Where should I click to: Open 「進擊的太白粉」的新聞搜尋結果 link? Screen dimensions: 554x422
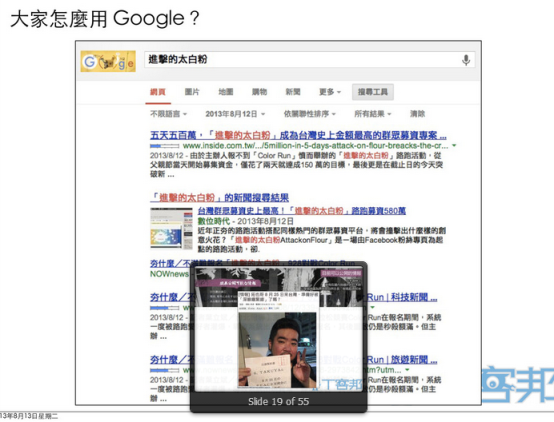click(x=219, y=197)
